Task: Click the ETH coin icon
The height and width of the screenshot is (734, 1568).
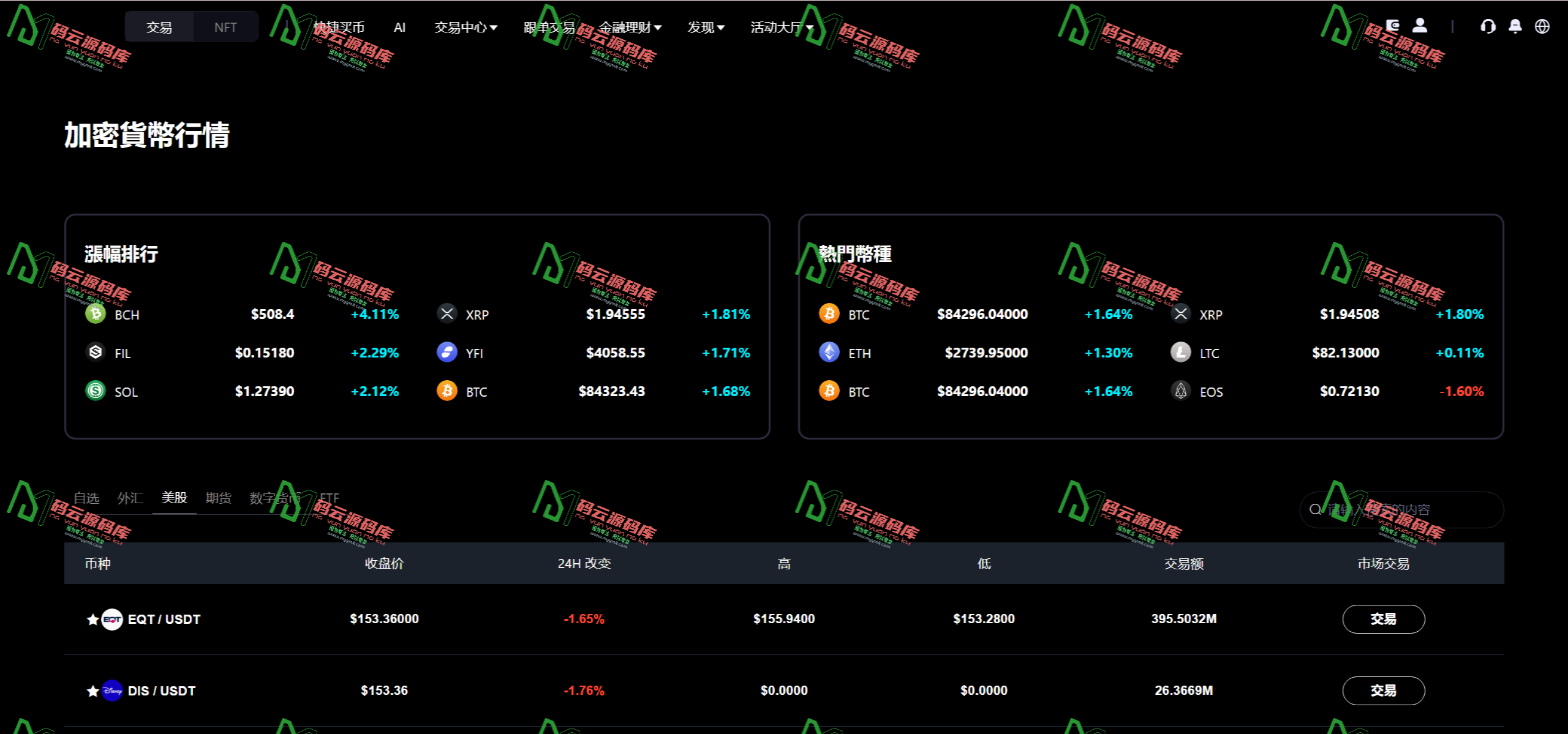Action: coord(830,353)
